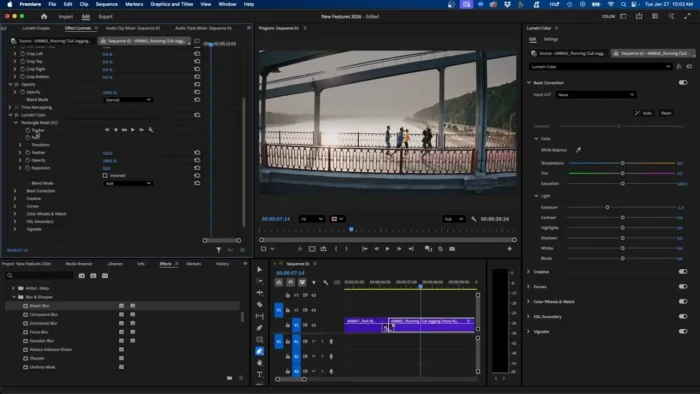Toggle the Color Wheels & Match switch
The image size is (700, 394).
[x=683, y=302]
